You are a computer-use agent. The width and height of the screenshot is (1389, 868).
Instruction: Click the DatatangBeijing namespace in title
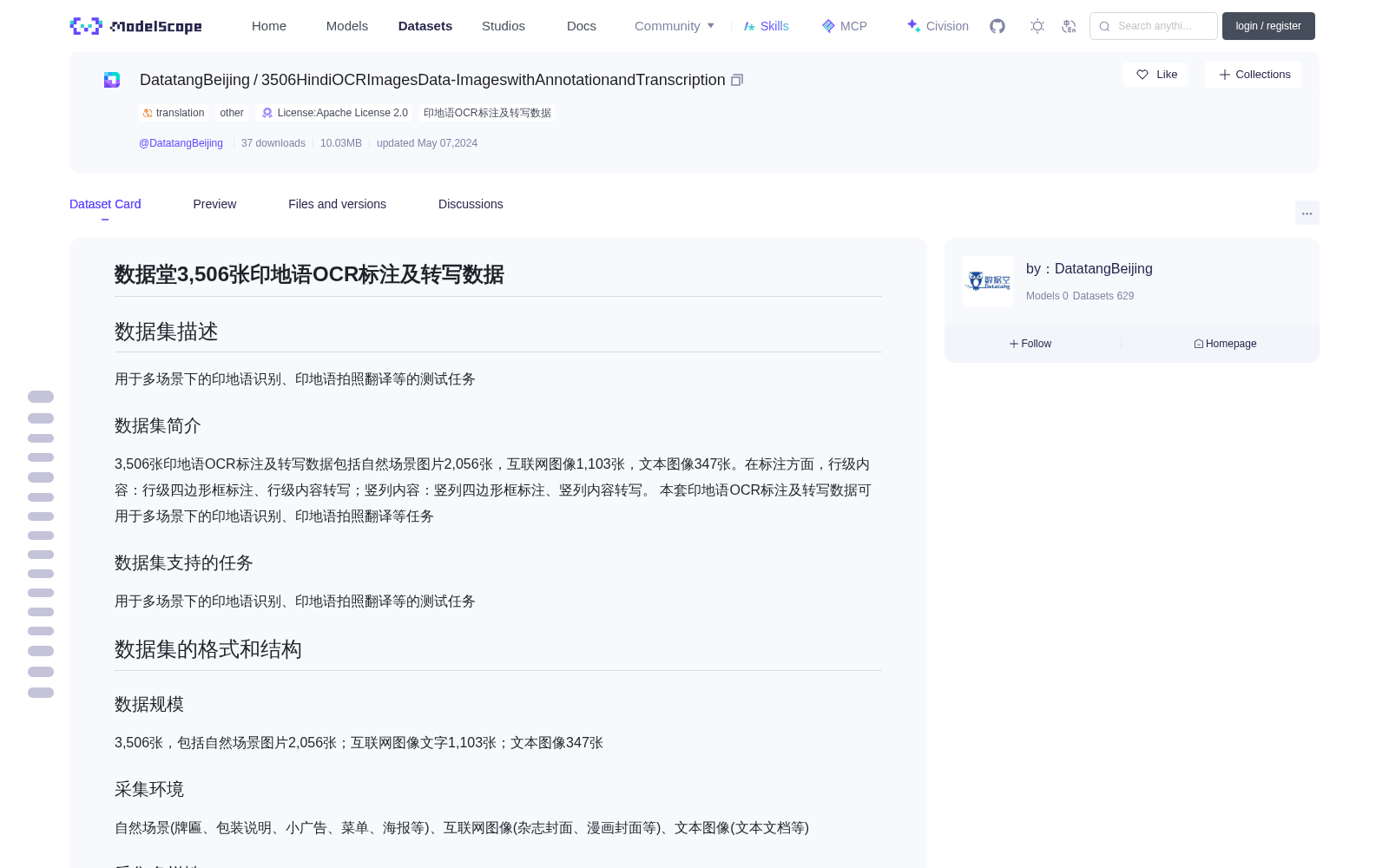point(194,80)
